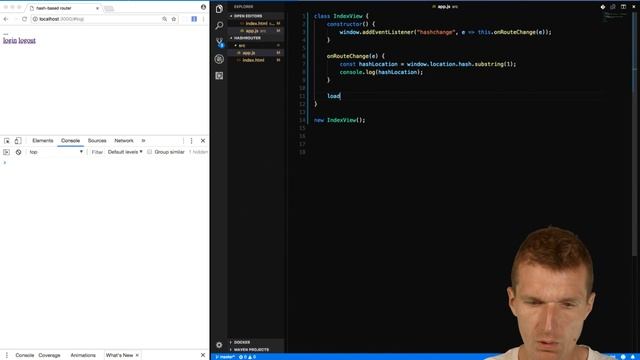640x360 pixels.
Task: Switch to the Network tab in DevTools
Action: point(124,141)
